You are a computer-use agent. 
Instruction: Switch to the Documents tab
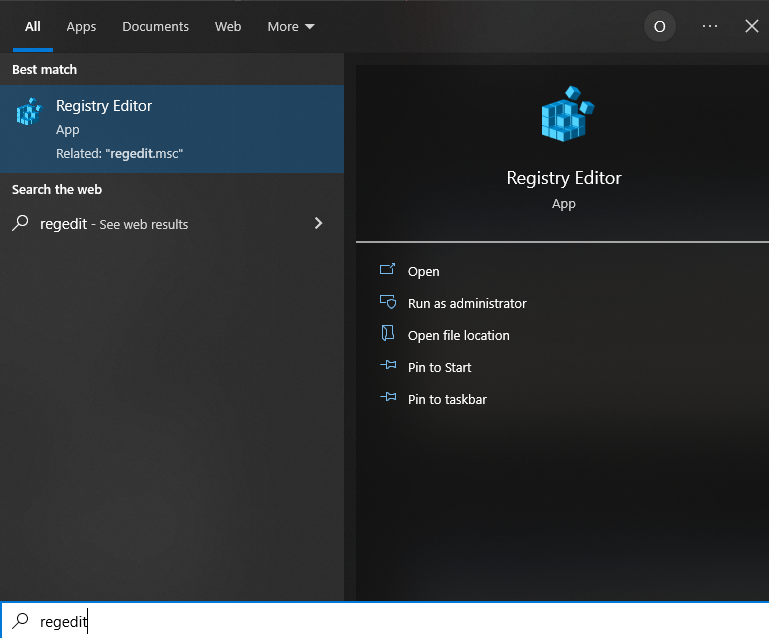[x=155, y=27]
